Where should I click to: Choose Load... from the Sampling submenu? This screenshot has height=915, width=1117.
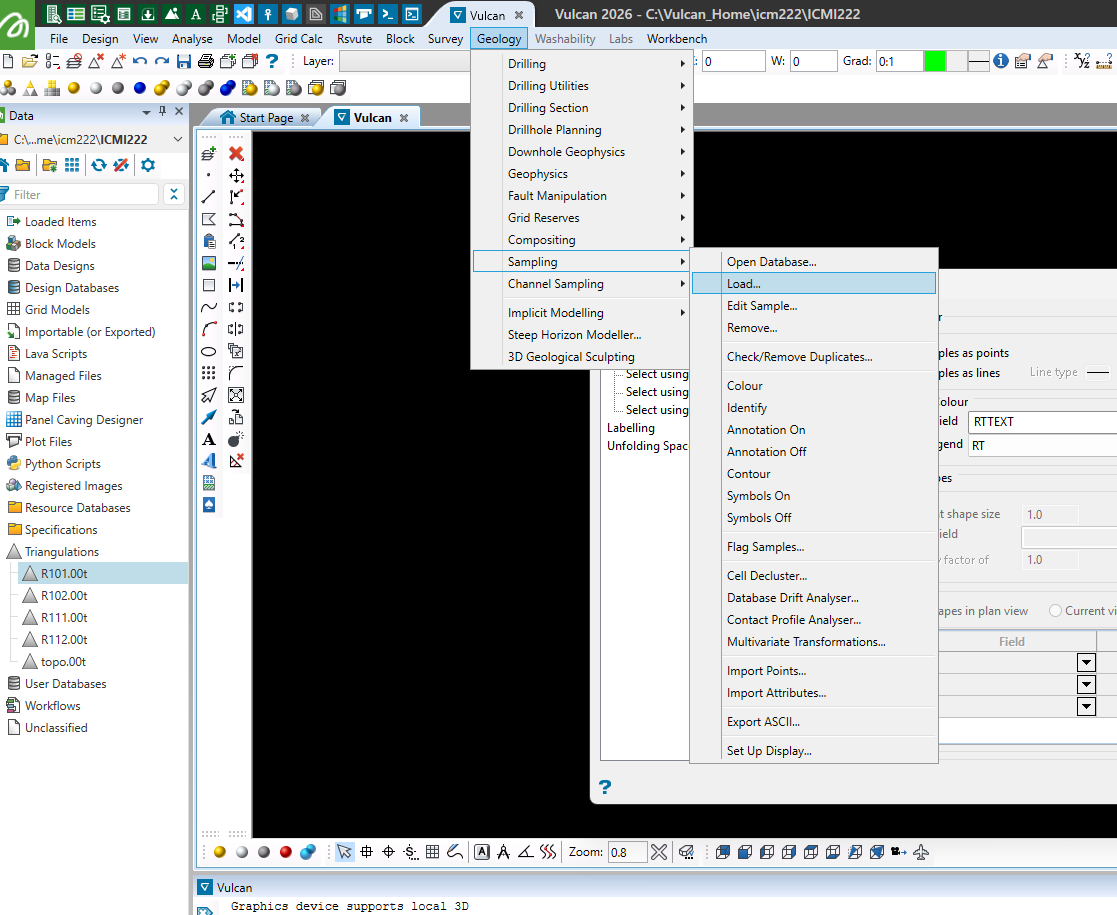pyautogui.click(x=814, y=284)
